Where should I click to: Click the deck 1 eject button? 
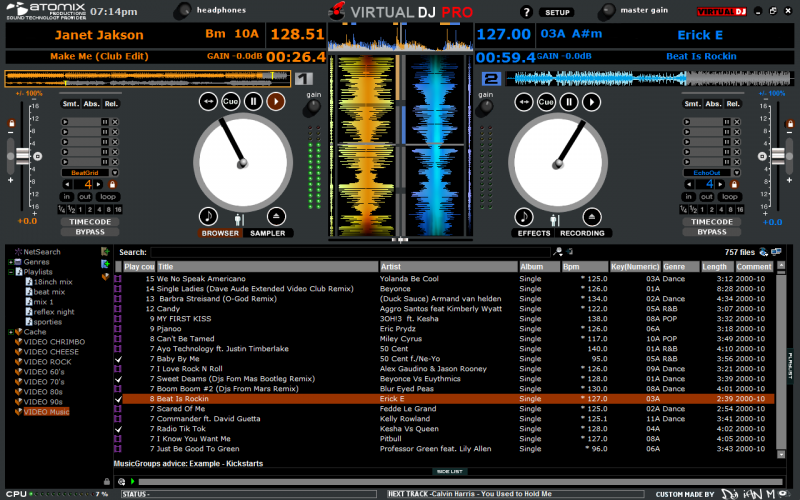(x=276, y=216)
